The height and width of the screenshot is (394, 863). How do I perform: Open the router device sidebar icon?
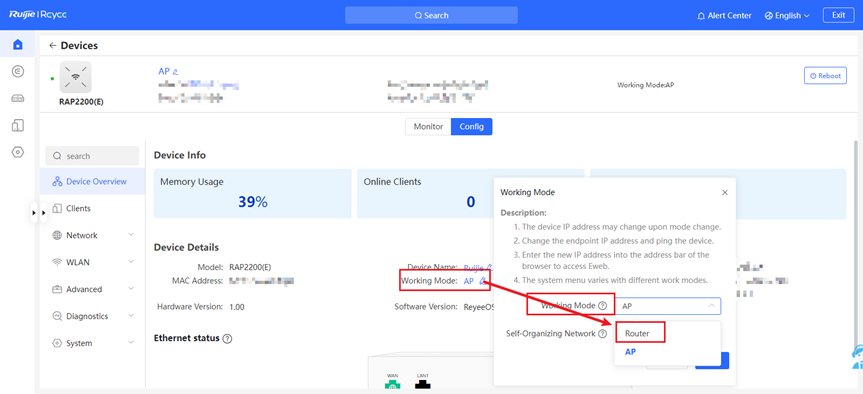[18, 98]
